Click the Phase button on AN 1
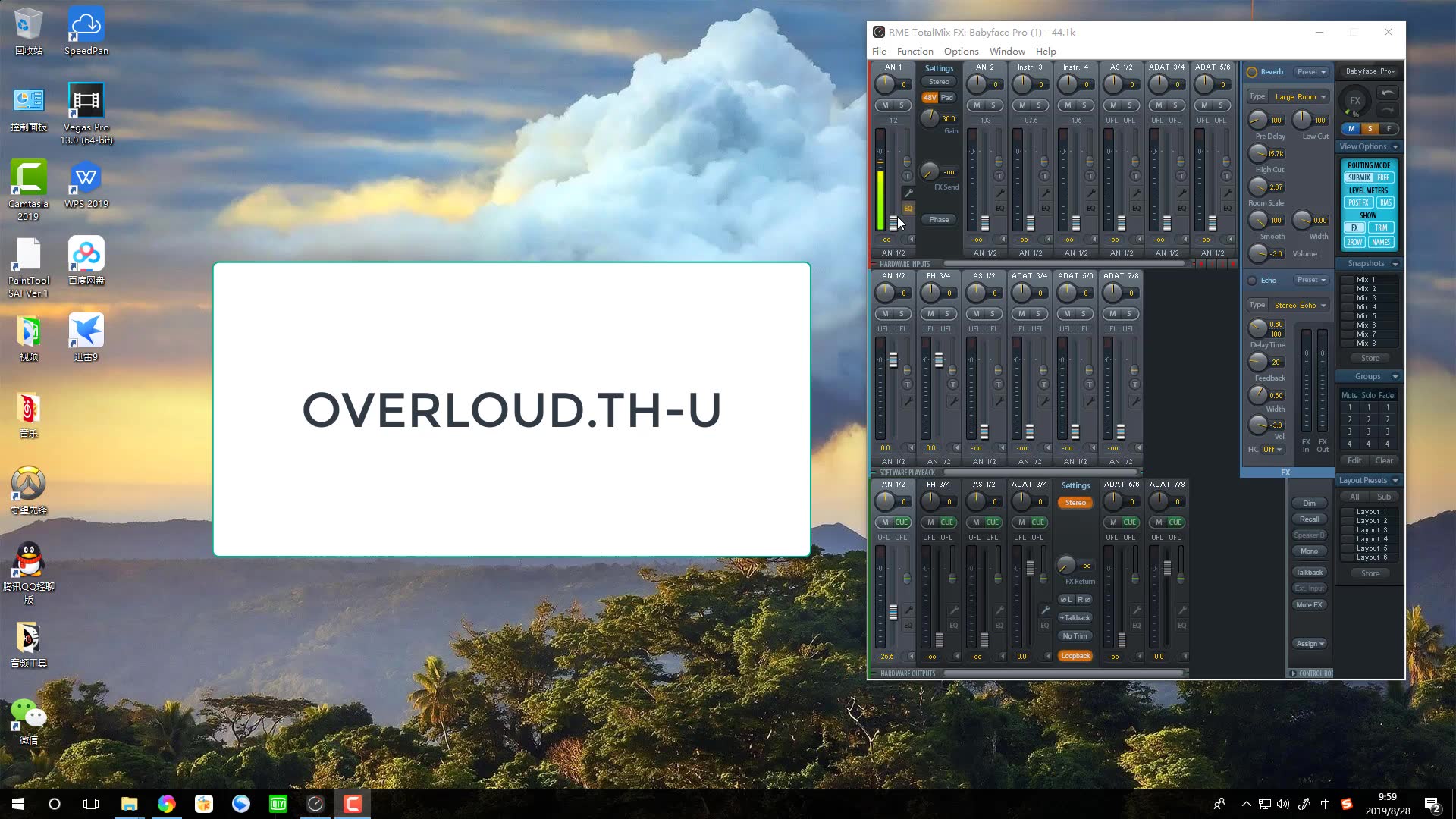Viewport: 1456px width, 819px height. pos(939,220)
